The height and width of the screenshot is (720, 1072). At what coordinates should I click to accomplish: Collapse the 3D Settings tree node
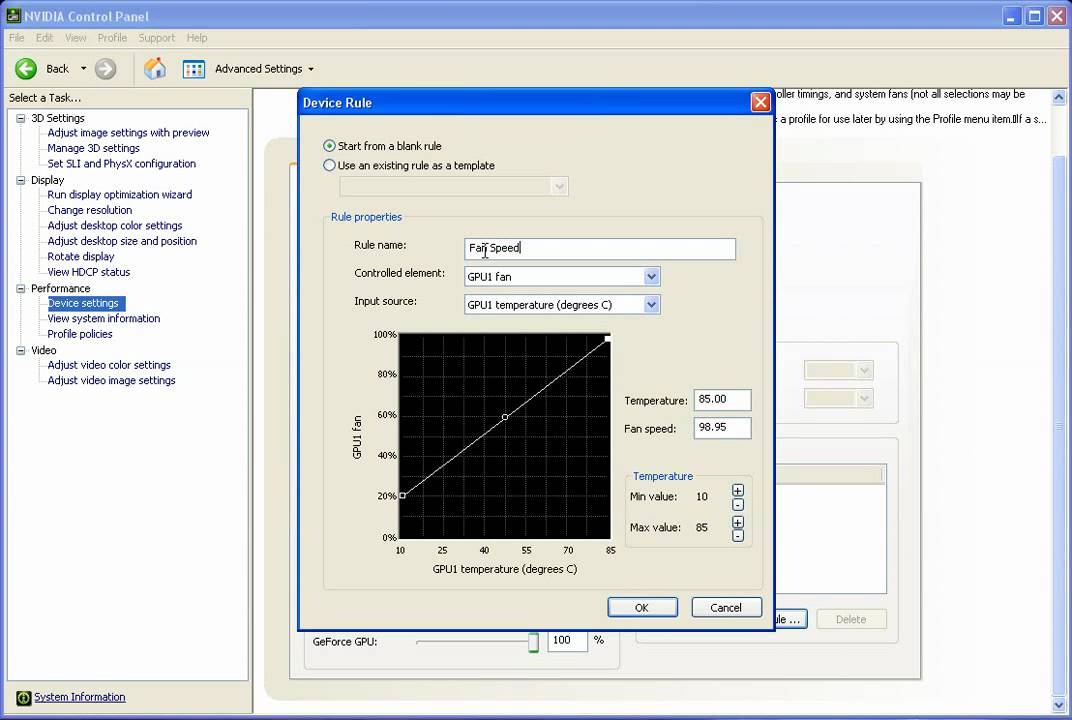pyautogui.click(x=21, y=118)
